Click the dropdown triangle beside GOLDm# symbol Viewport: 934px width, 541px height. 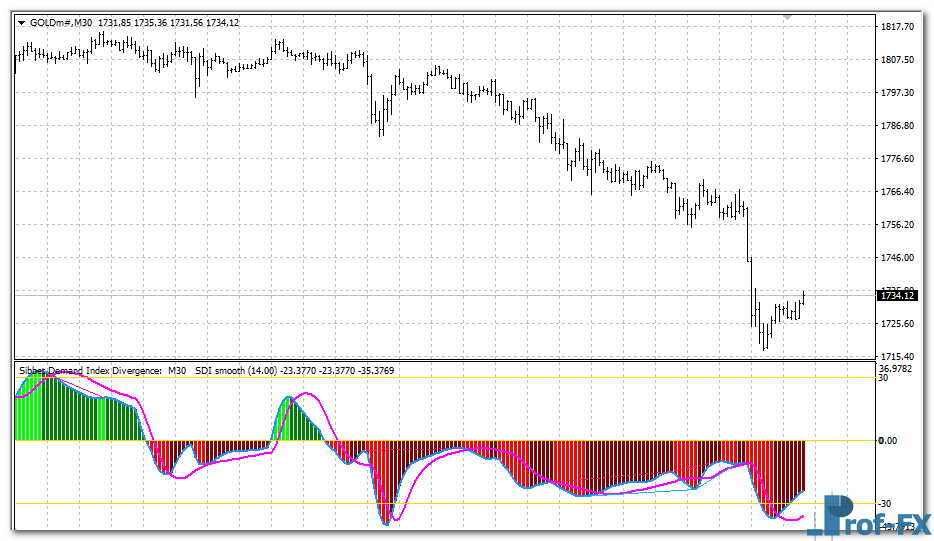[22, 23]
